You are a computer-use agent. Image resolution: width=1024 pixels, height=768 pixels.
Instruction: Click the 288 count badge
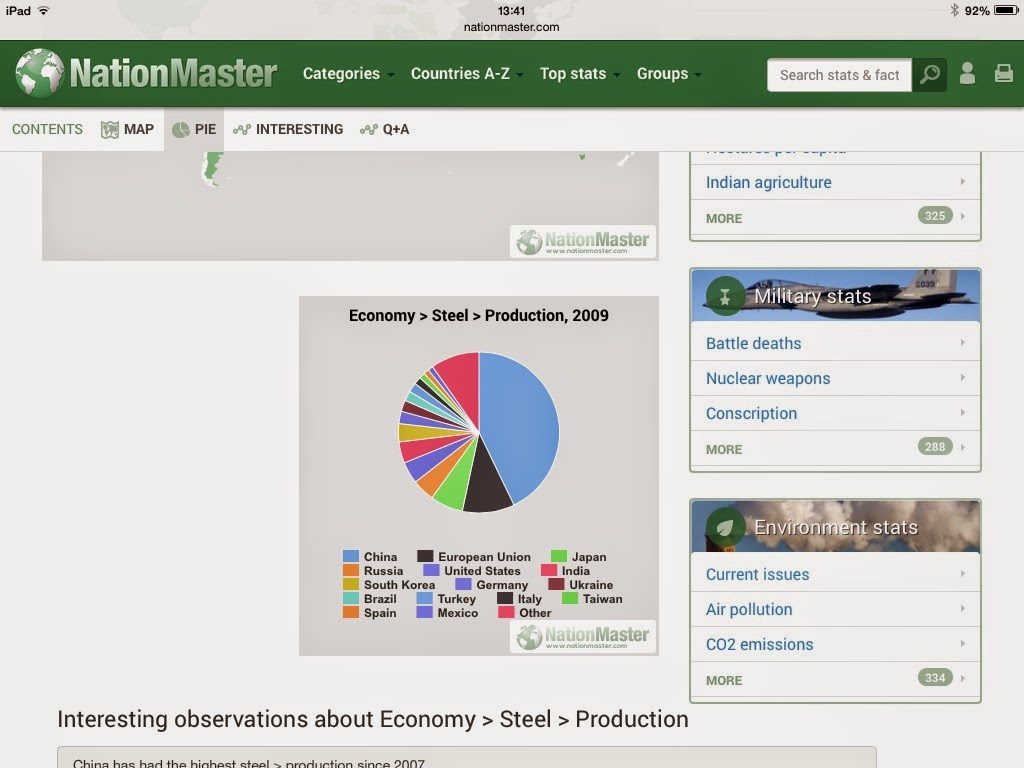point(935,447)
